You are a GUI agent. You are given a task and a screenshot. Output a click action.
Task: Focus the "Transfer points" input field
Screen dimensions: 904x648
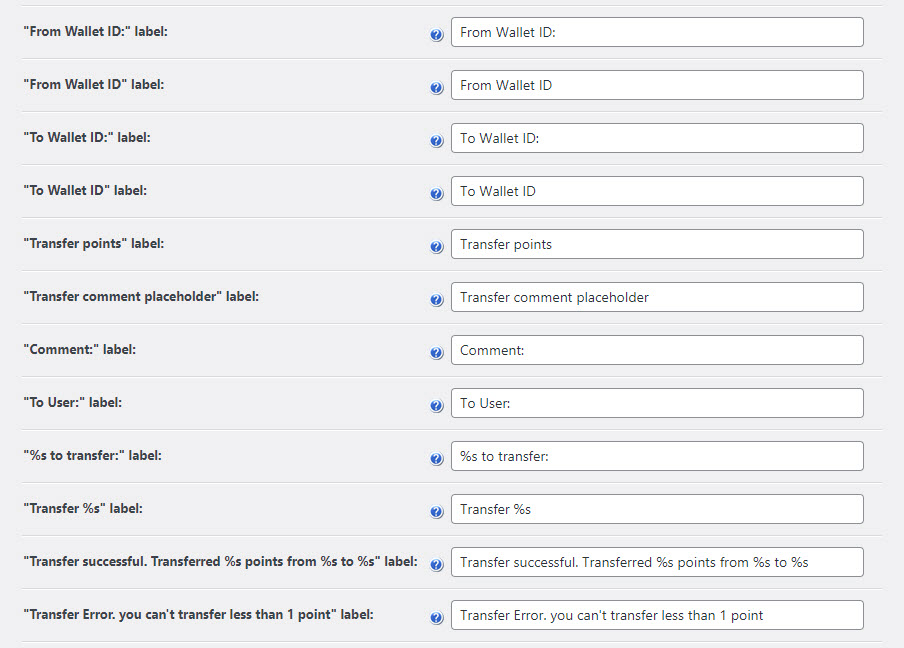point(657,244)
